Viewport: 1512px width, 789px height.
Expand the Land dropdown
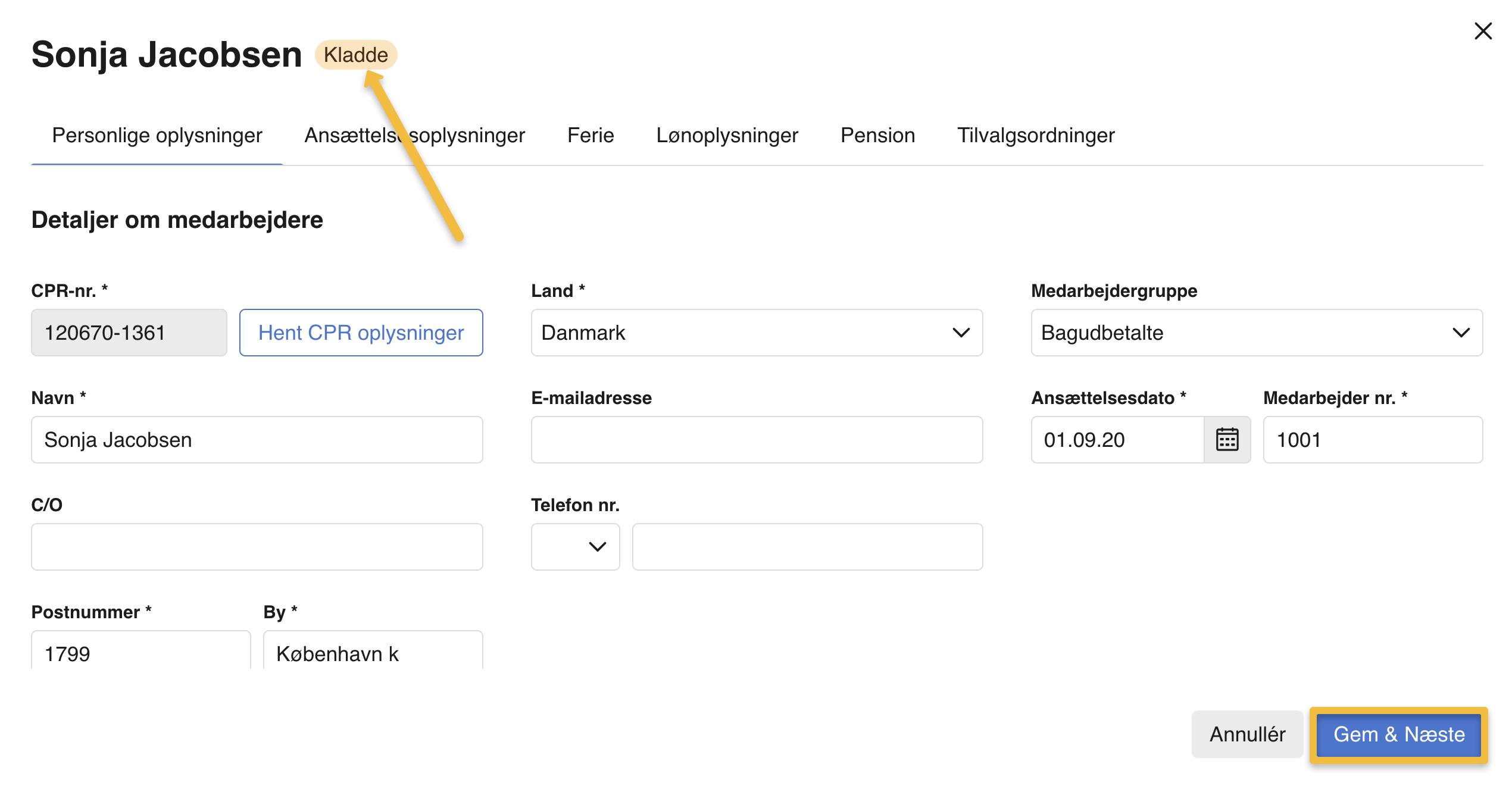point(757,333)
